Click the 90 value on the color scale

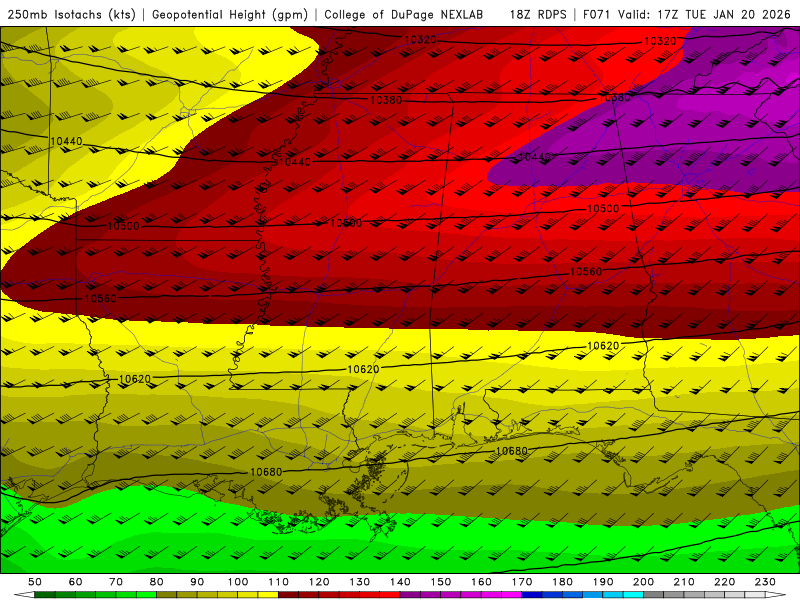(x=197, y=582)
